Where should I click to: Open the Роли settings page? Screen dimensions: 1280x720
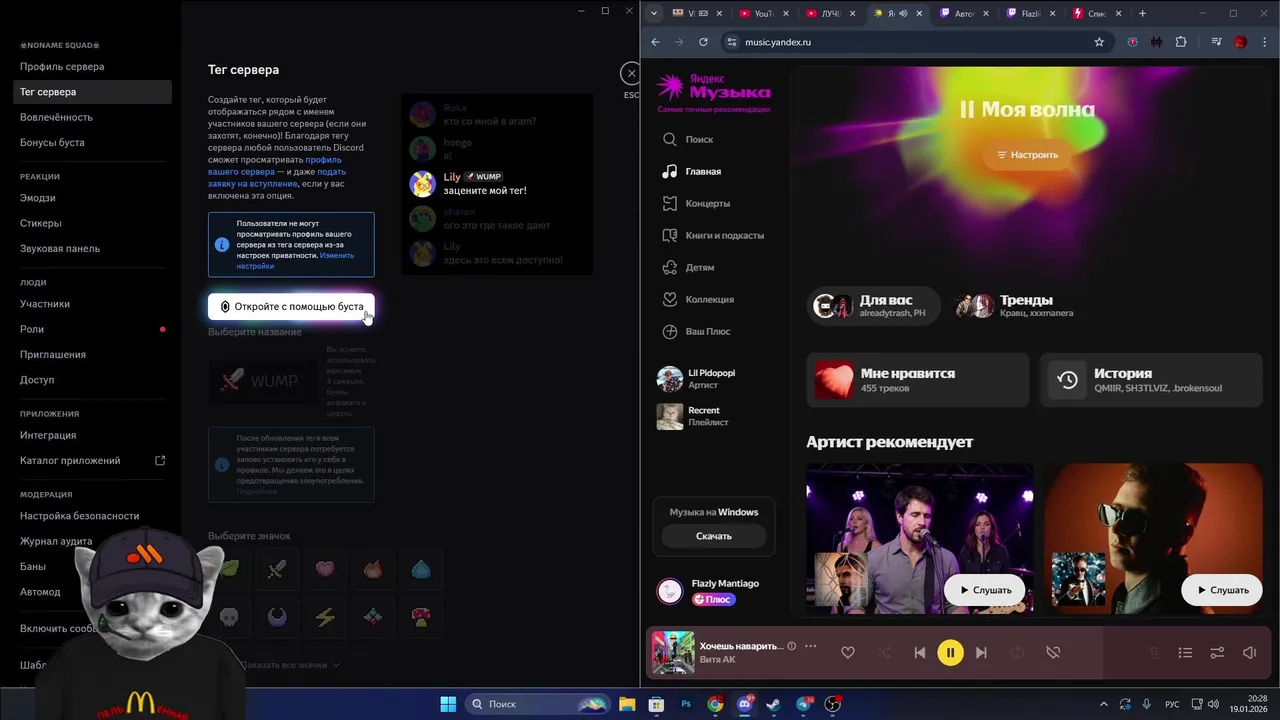coord(32,329)
